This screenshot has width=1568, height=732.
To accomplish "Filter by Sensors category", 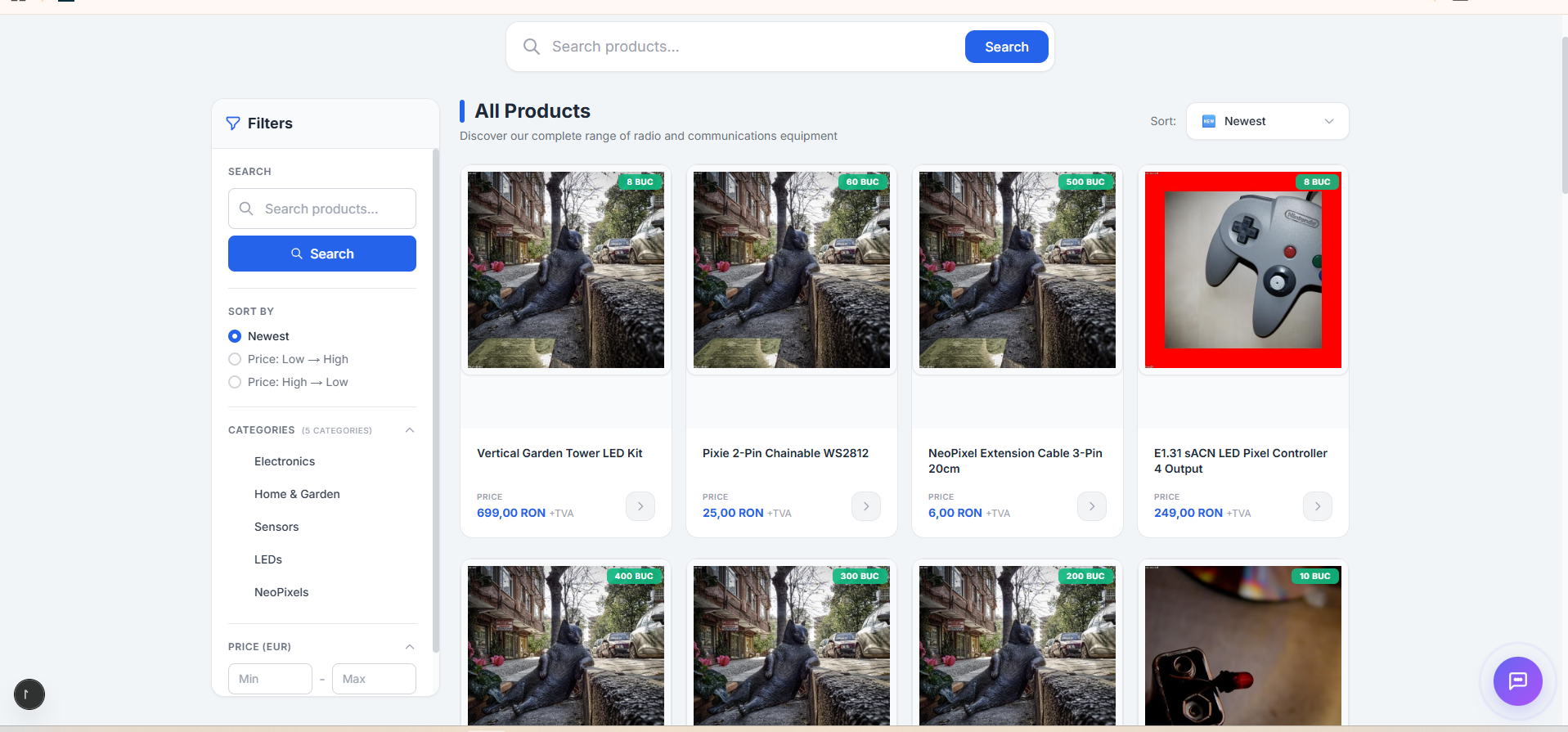I will click(x=276, y=527).
